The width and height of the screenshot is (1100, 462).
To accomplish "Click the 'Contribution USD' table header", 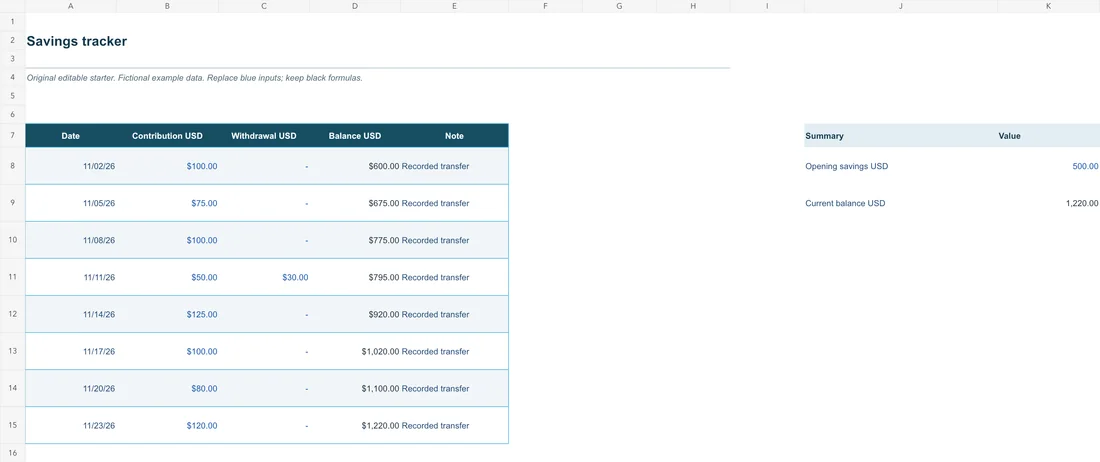I will [167, 136].
